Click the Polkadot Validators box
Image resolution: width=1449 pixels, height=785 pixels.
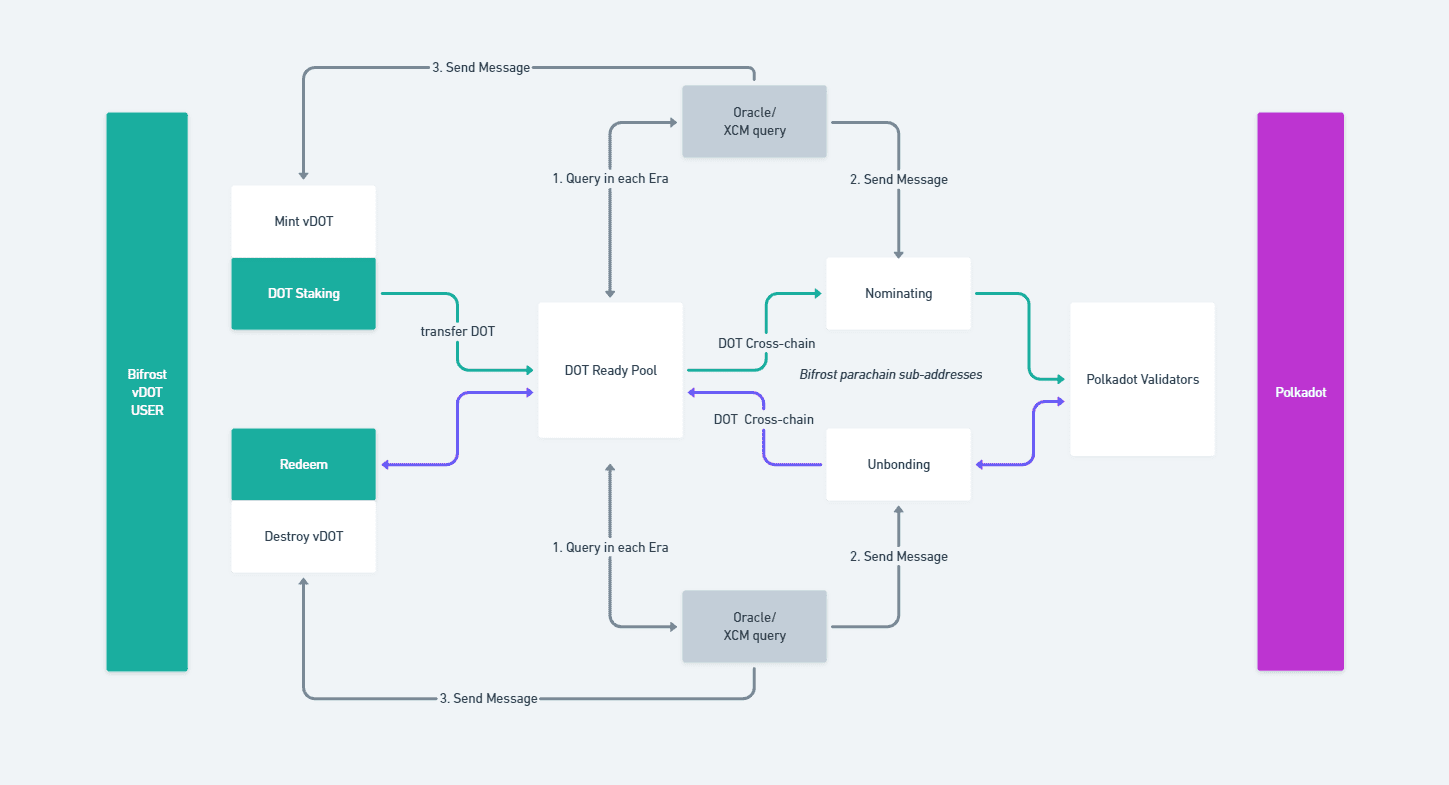pyautogui.click(x=1142, y=379)
